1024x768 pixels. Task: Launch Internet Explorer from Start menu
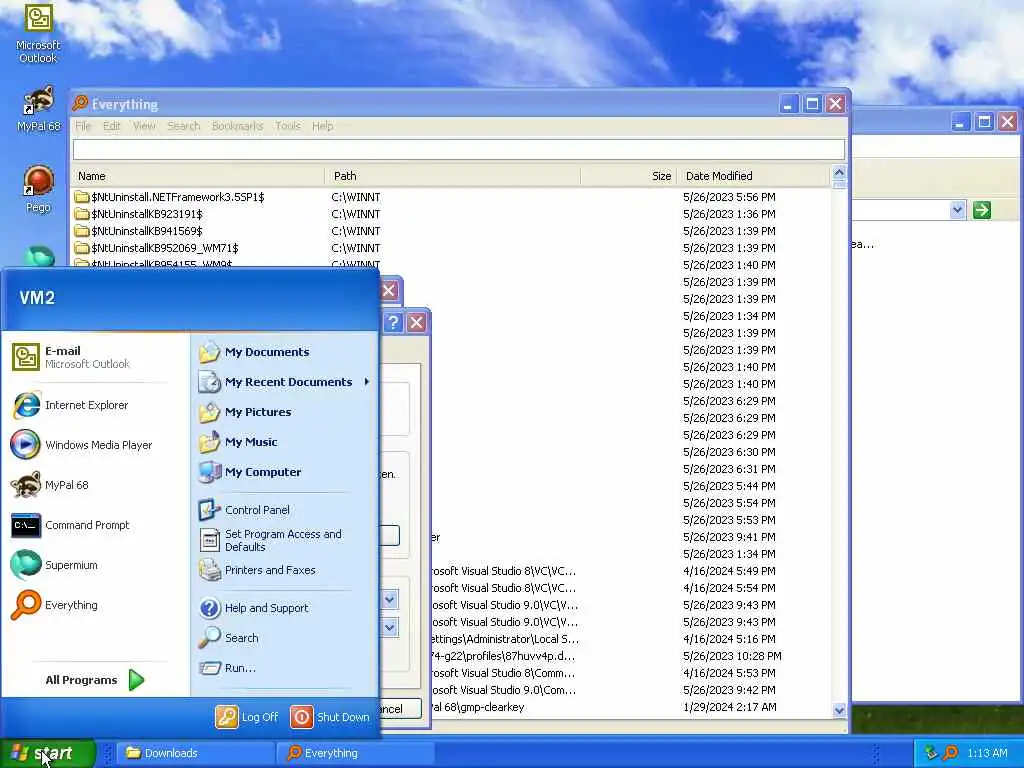pyautogui.click(x=94, y=405)
